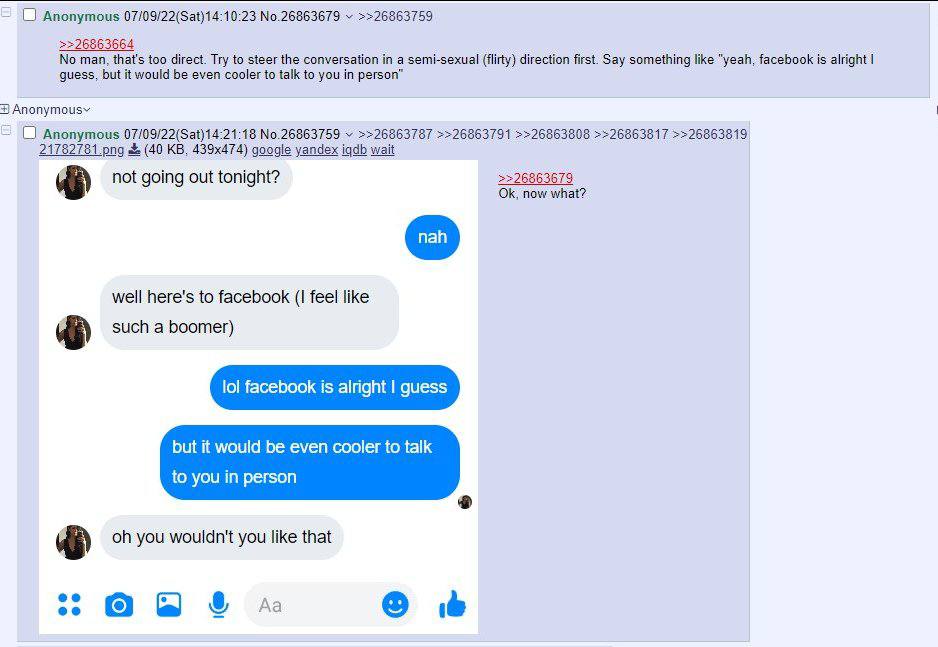This screenshot has height=647, width=938.
Task: Click the download icon beside 21782781.png
Action: point(135,149)
